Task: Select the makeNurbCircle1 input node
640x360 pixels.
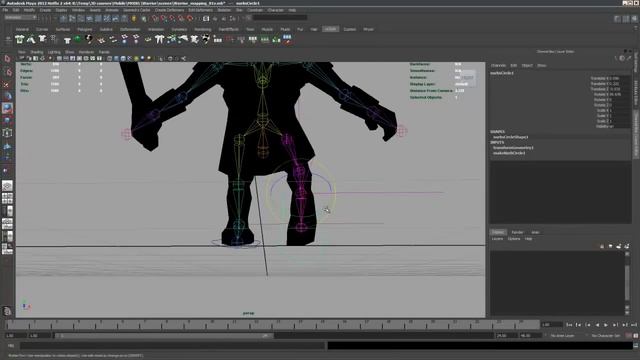Action: coord(509,153)
